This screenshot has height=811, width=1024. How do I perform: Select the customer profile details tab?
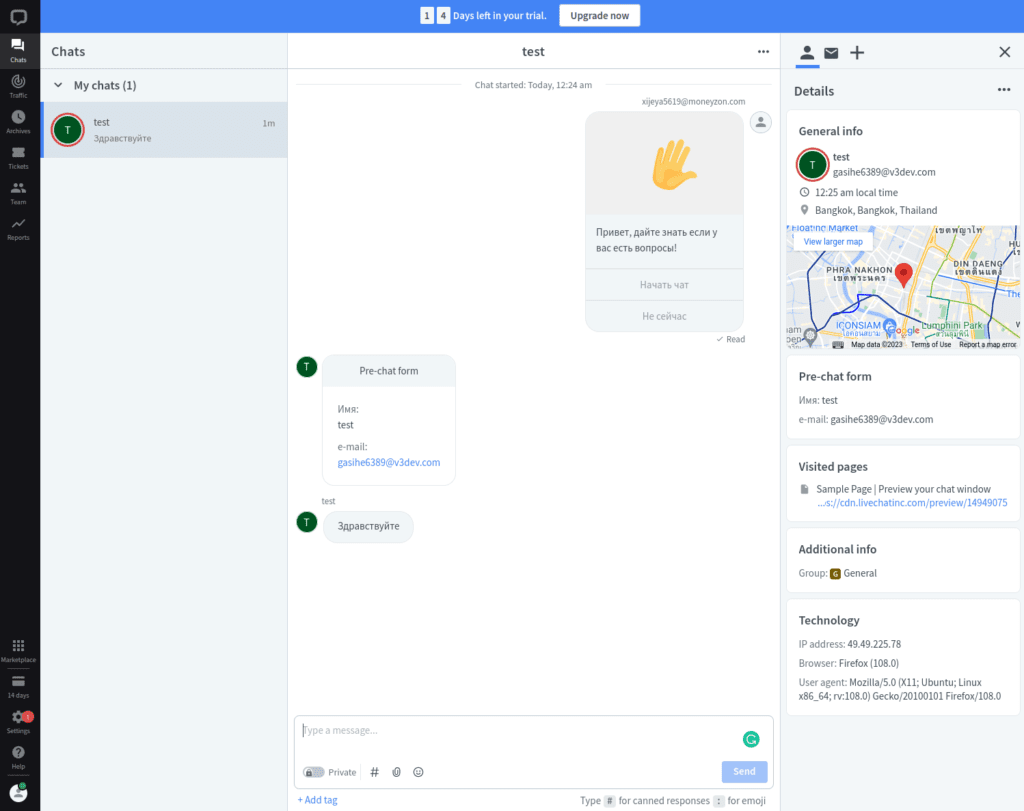(x=806, y=53)
